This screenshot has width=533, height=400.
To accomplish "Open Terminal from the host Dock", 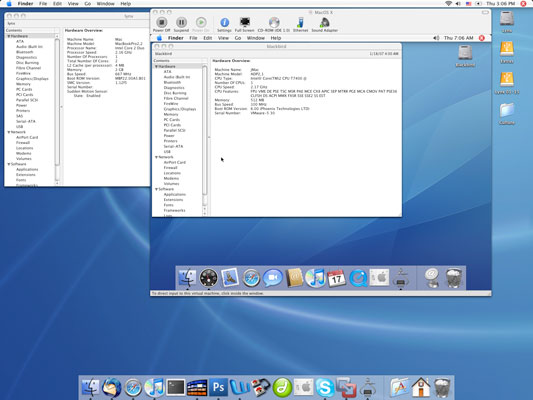I will click(176, 387).
